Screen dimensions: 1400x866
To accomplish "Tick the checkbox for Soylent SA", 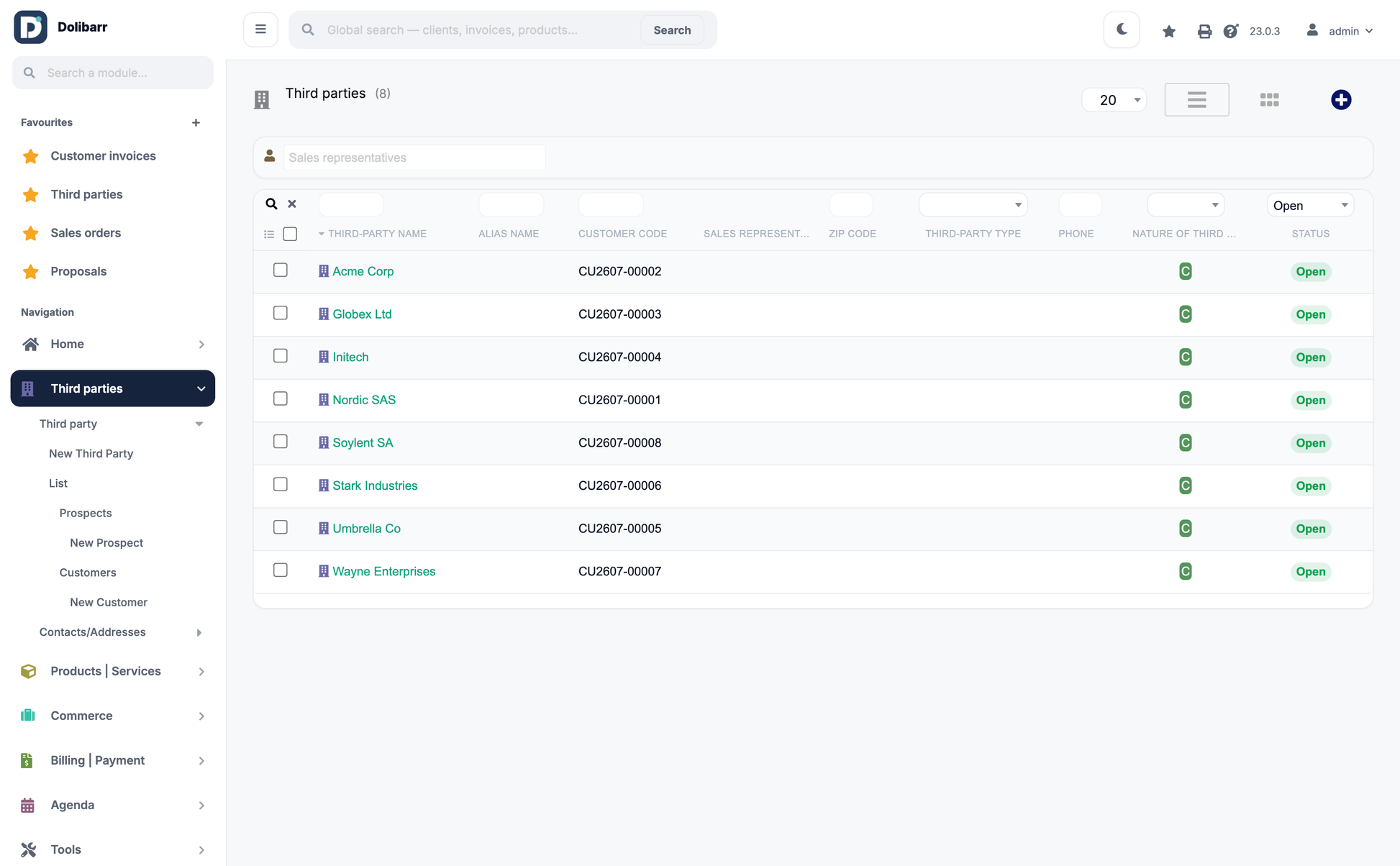I will 281,442.
